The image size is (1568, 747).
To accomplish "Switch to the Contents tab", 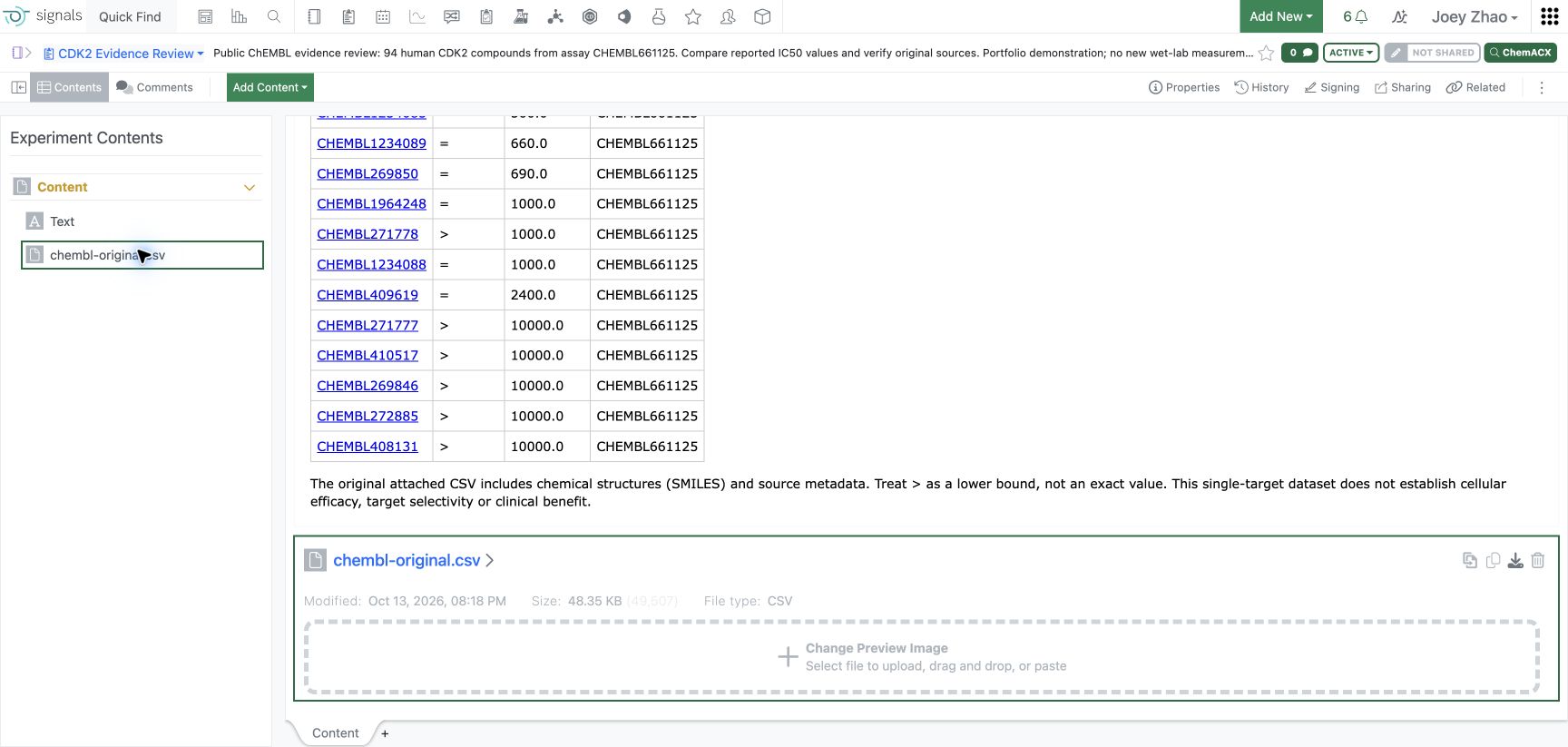I will [69, 87].
